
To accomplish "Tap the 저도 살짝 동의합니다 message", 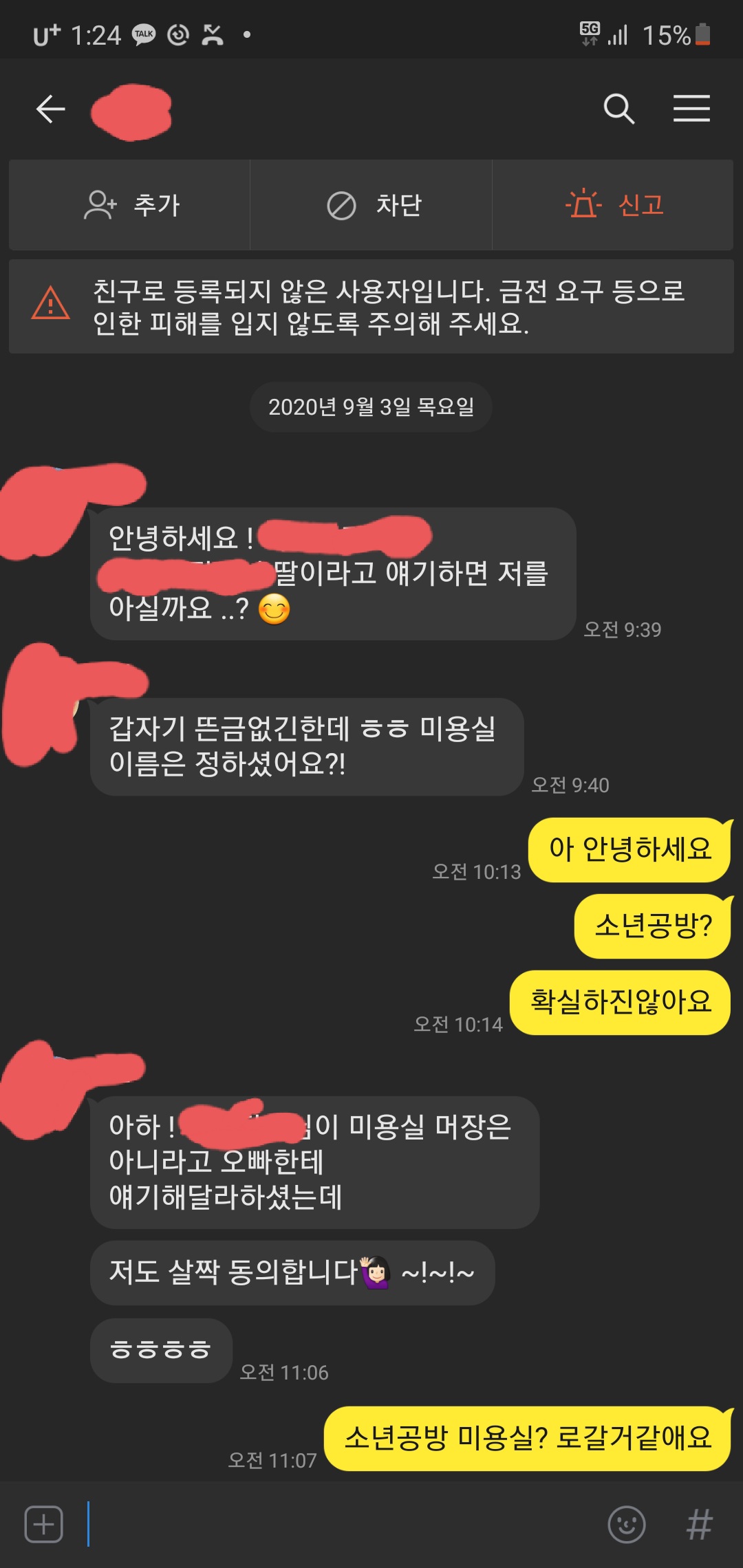I will tap(292, 1272).
